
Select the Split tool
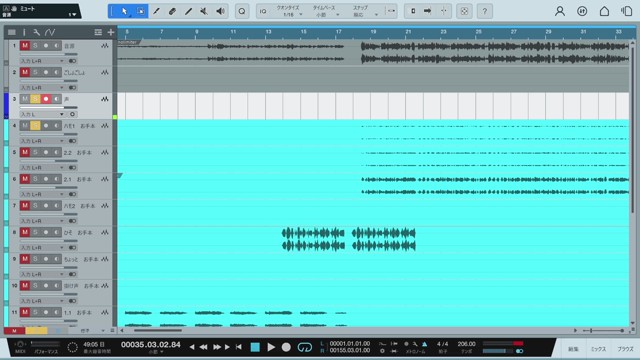pos(156,11)
